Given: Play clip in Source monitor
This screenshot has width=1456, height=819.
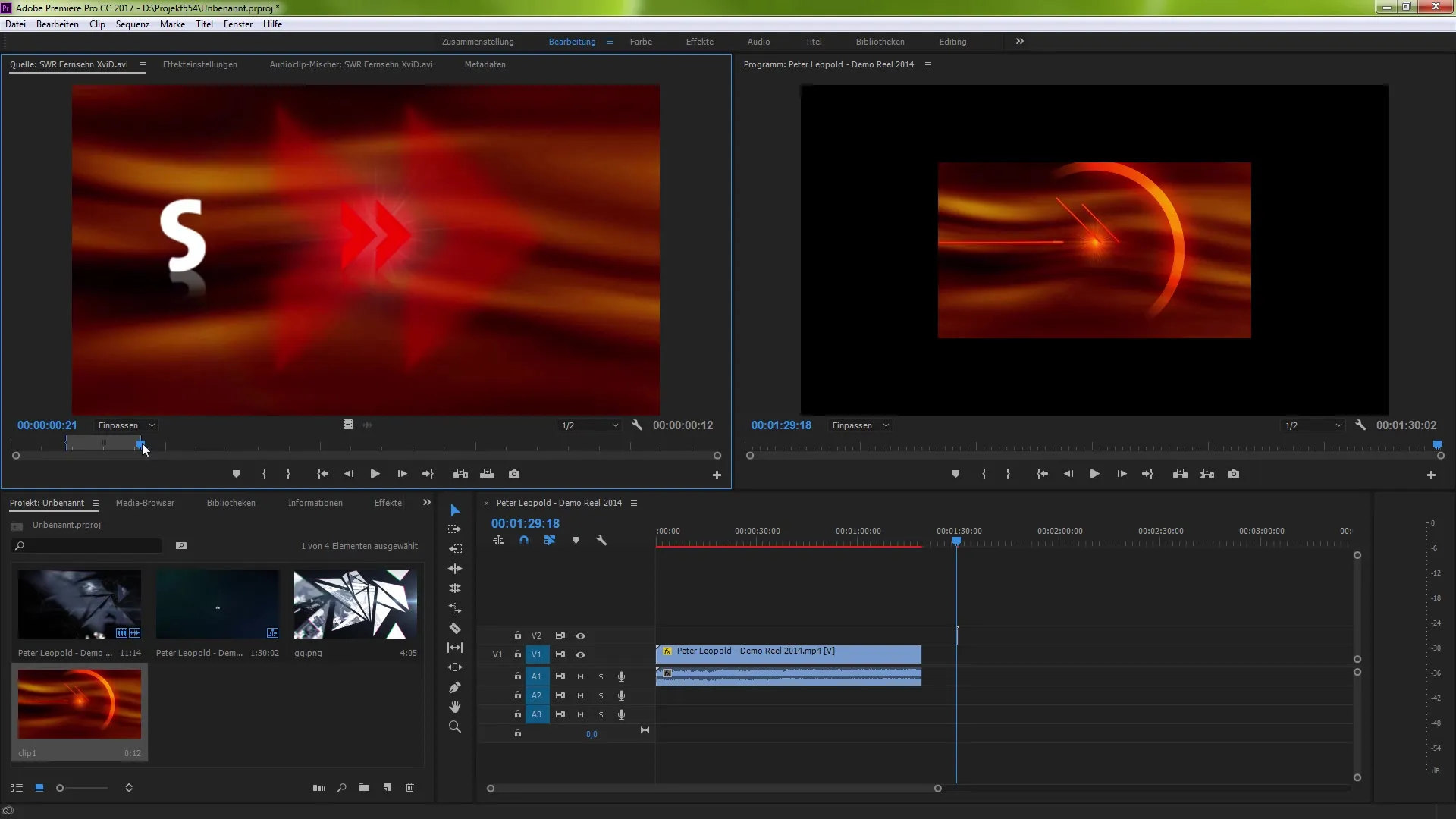Looking at the screenshot, I should point(375,474).
